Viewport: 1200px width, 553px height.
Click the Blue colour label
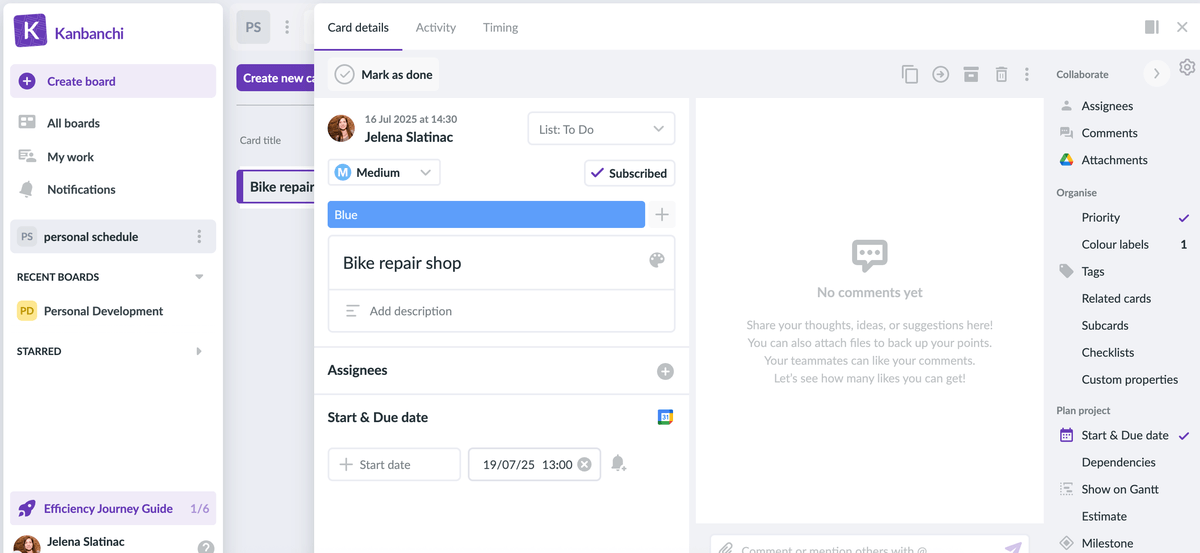(x=486, y=215)
